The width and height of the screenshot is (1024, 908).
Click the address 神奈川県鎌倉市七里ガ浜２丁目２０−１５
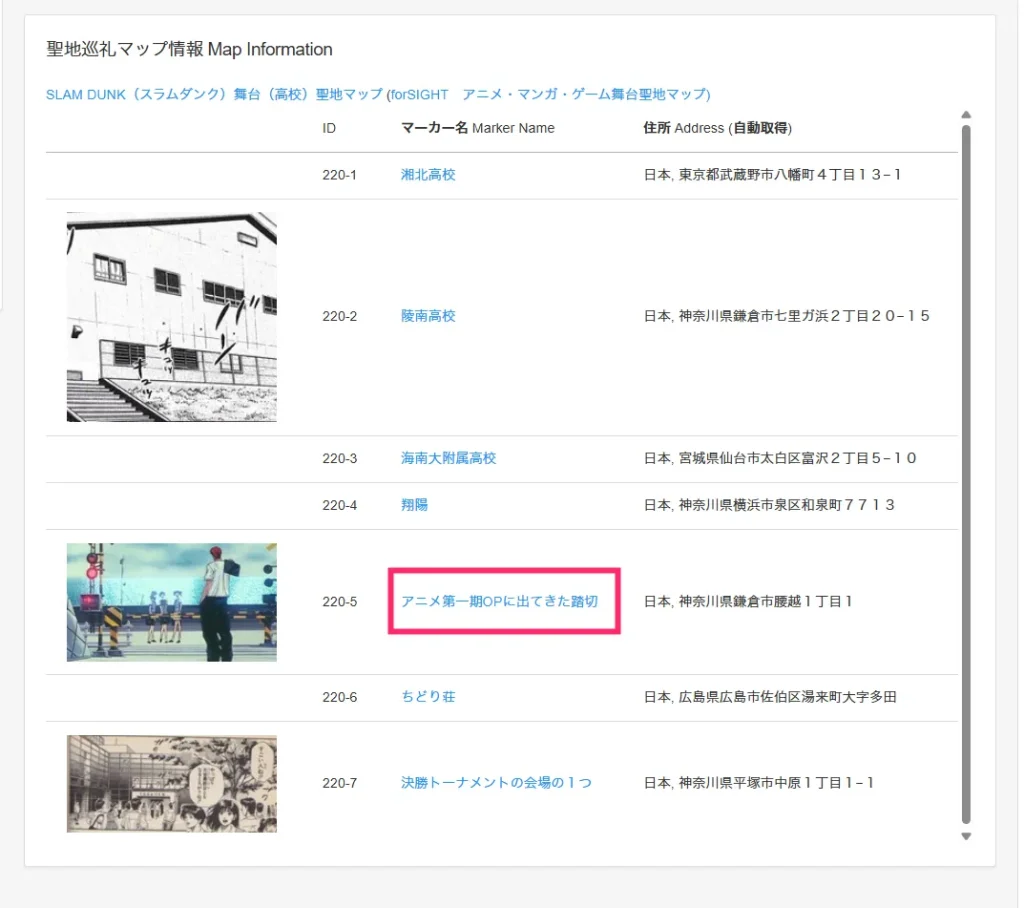coord(786,316)
